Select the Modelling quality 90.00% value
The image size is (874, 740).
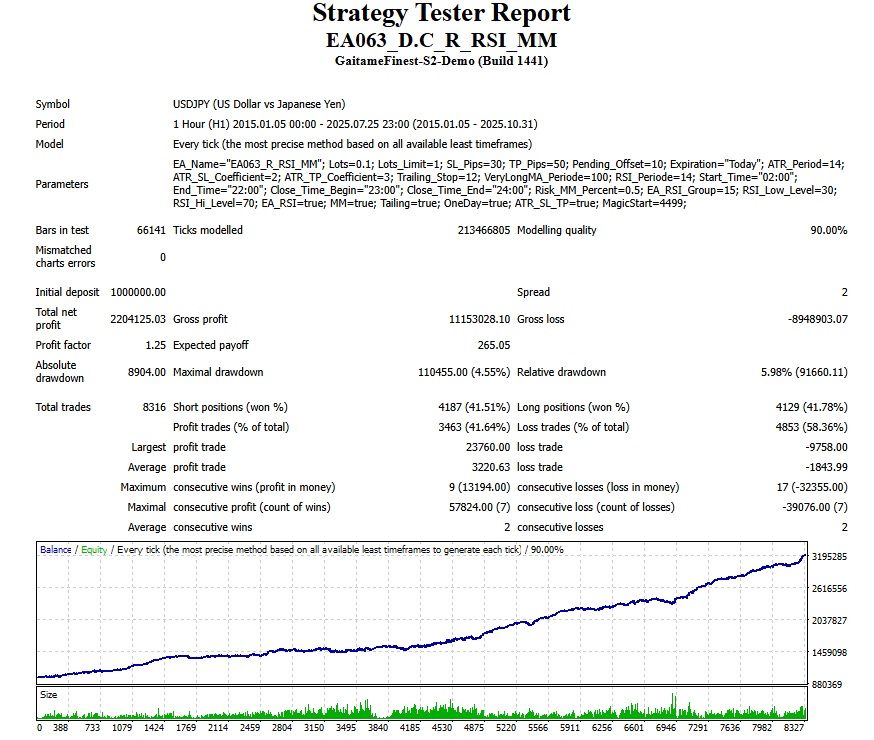point(828,230)
